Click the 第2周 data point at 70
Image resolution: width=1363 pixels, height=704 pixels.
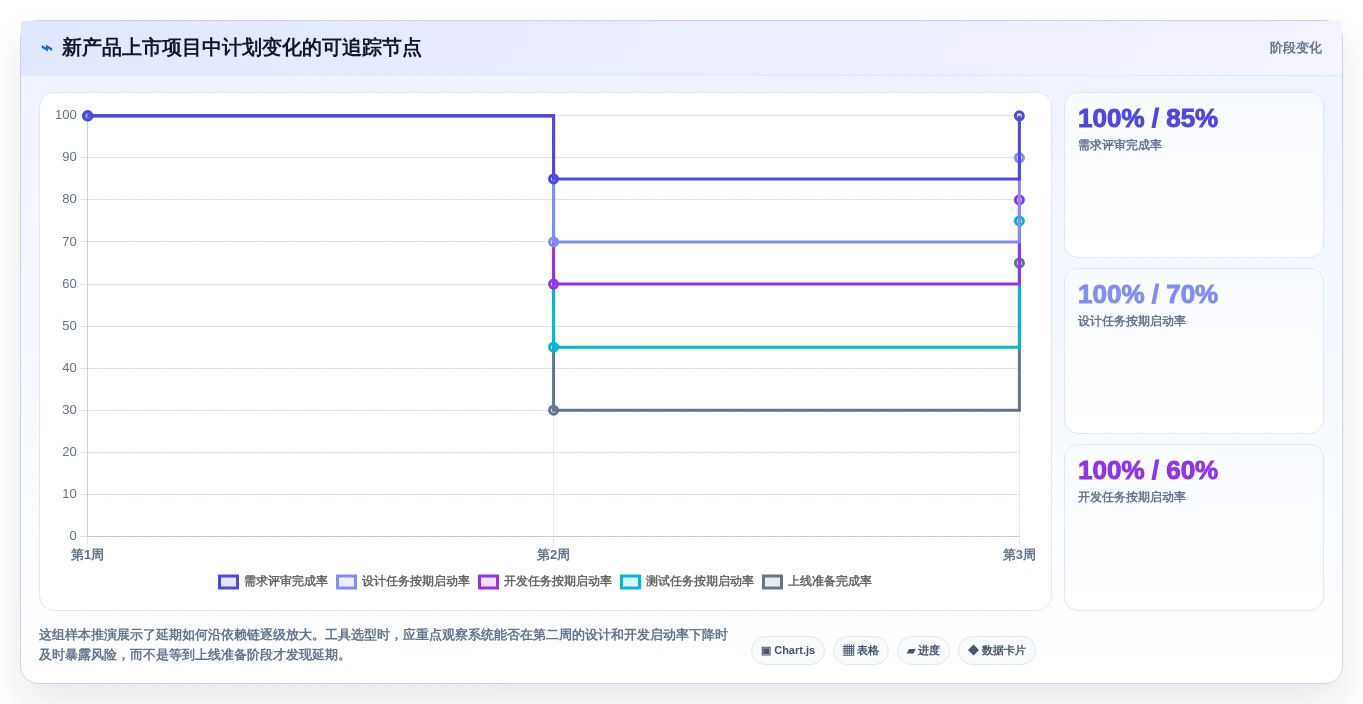tap(553, 242)
